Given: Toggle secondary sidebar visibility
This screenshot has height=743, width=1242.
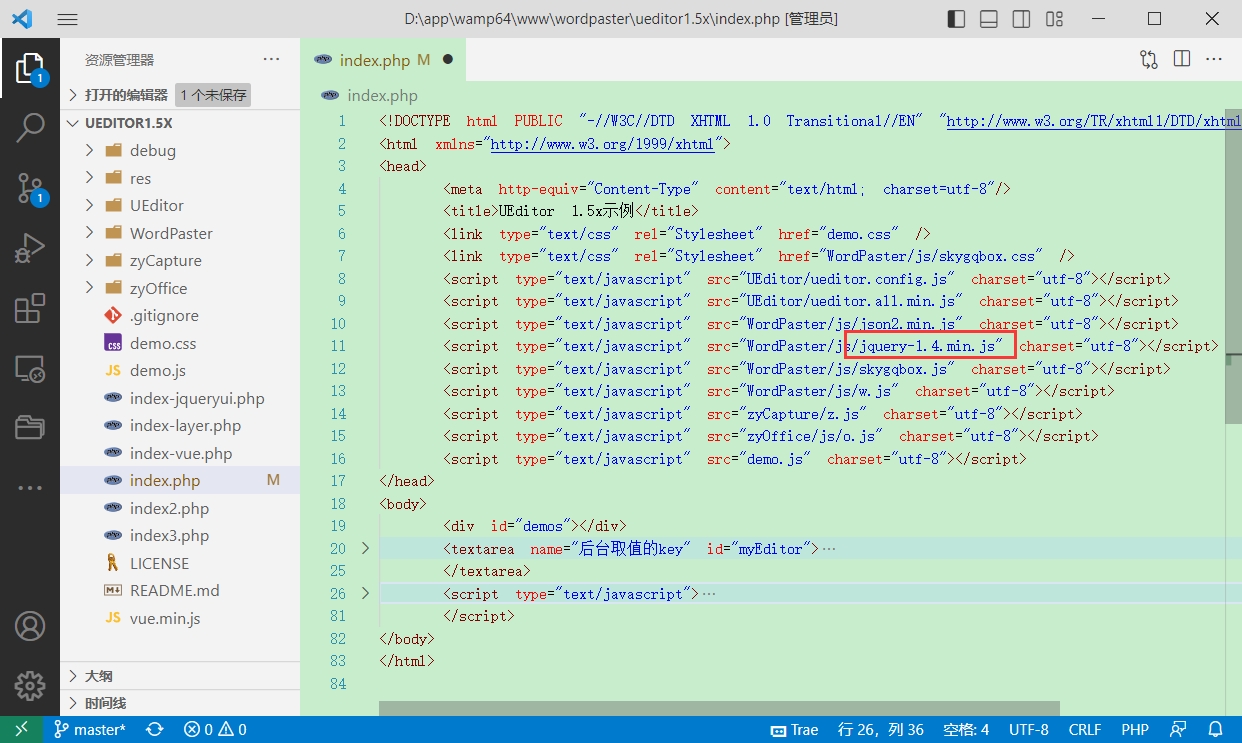Looking at the screenshot, I should [x=1021, y=19].
